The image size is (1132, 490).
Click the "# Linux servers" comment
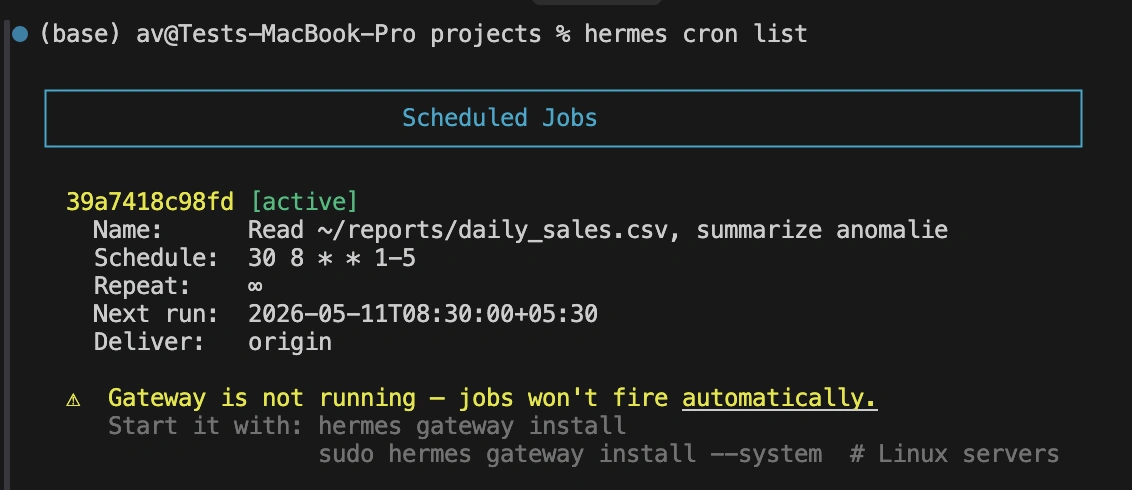(x=954, y=454)
